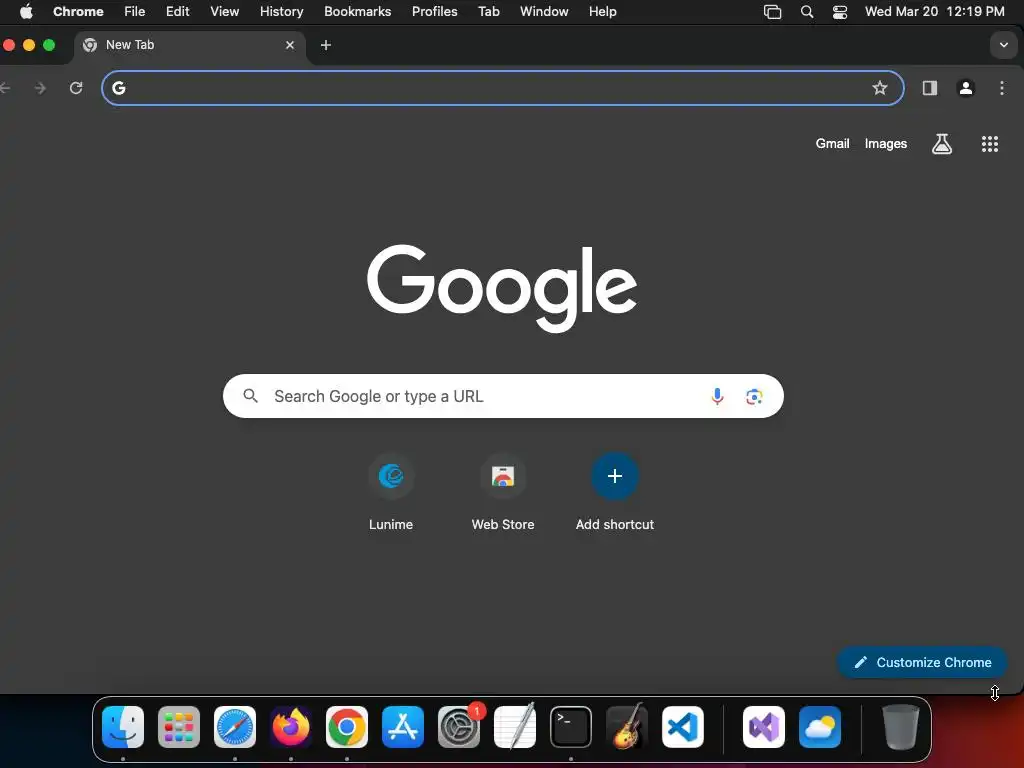Open Launchpad from the Dock
Viewport: 1024px width, 768px height.
179,727
